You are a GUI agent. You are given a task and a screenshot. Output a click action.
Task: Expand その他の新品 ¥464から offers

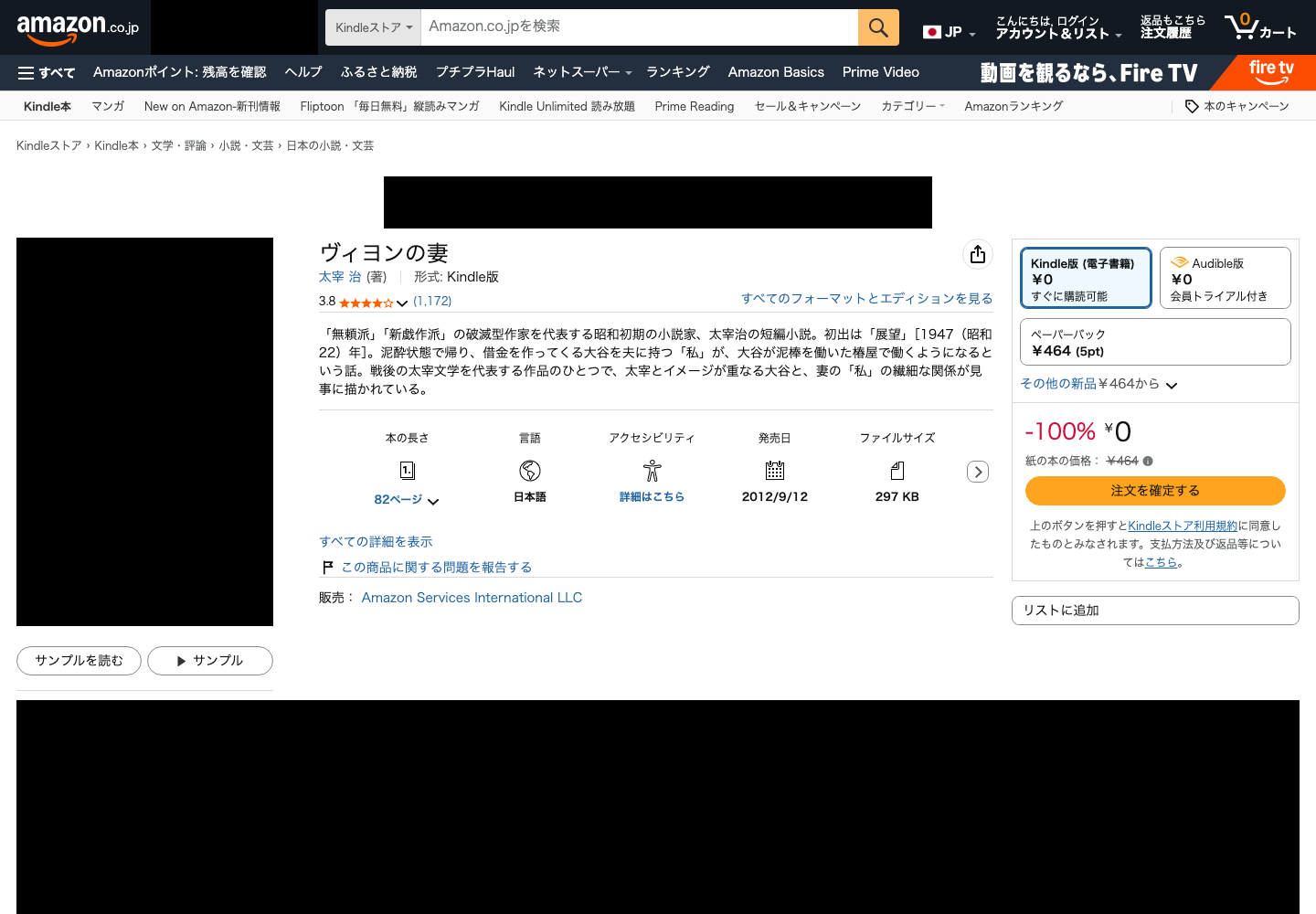pyautogui.click(x=1098, y=384)
